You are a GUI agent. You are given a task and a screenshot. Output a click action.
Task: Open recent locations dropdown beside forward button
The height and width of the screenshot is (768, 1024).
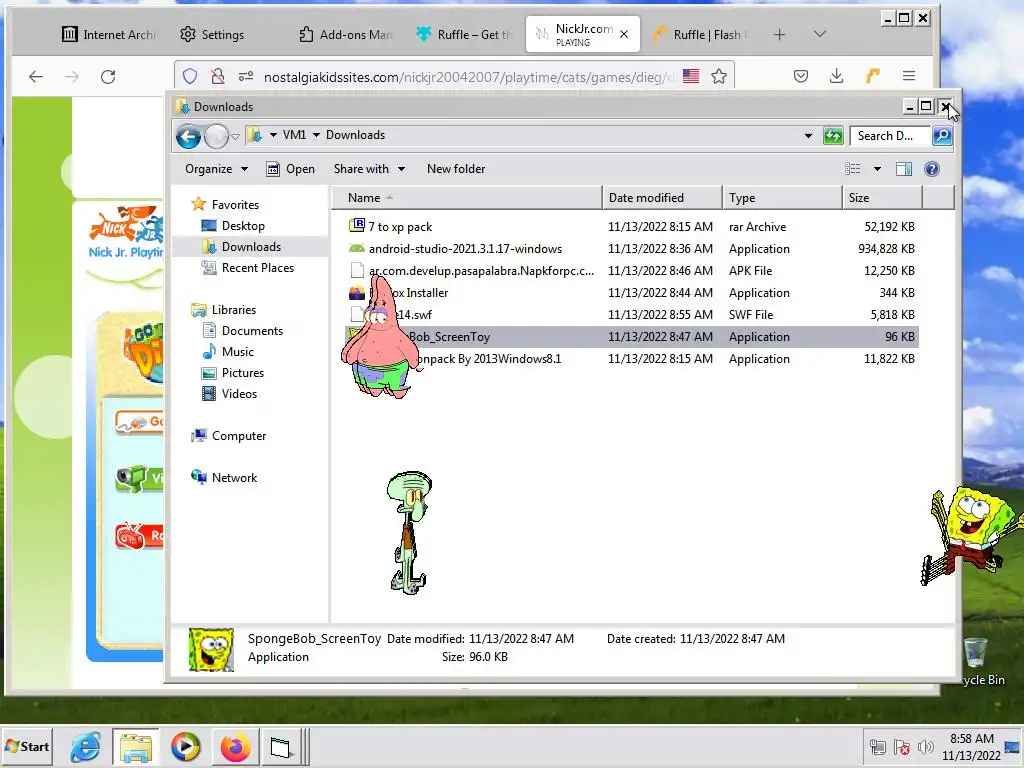coord(236,136)
